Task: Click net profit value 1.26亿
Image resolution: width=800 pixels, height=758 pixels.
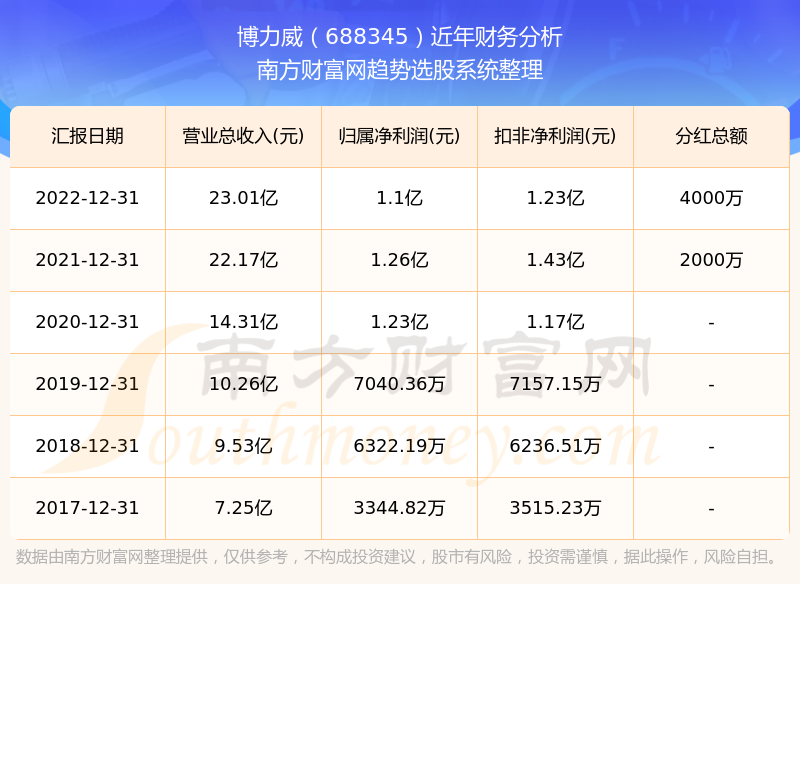Action: (x=399, y=260)
